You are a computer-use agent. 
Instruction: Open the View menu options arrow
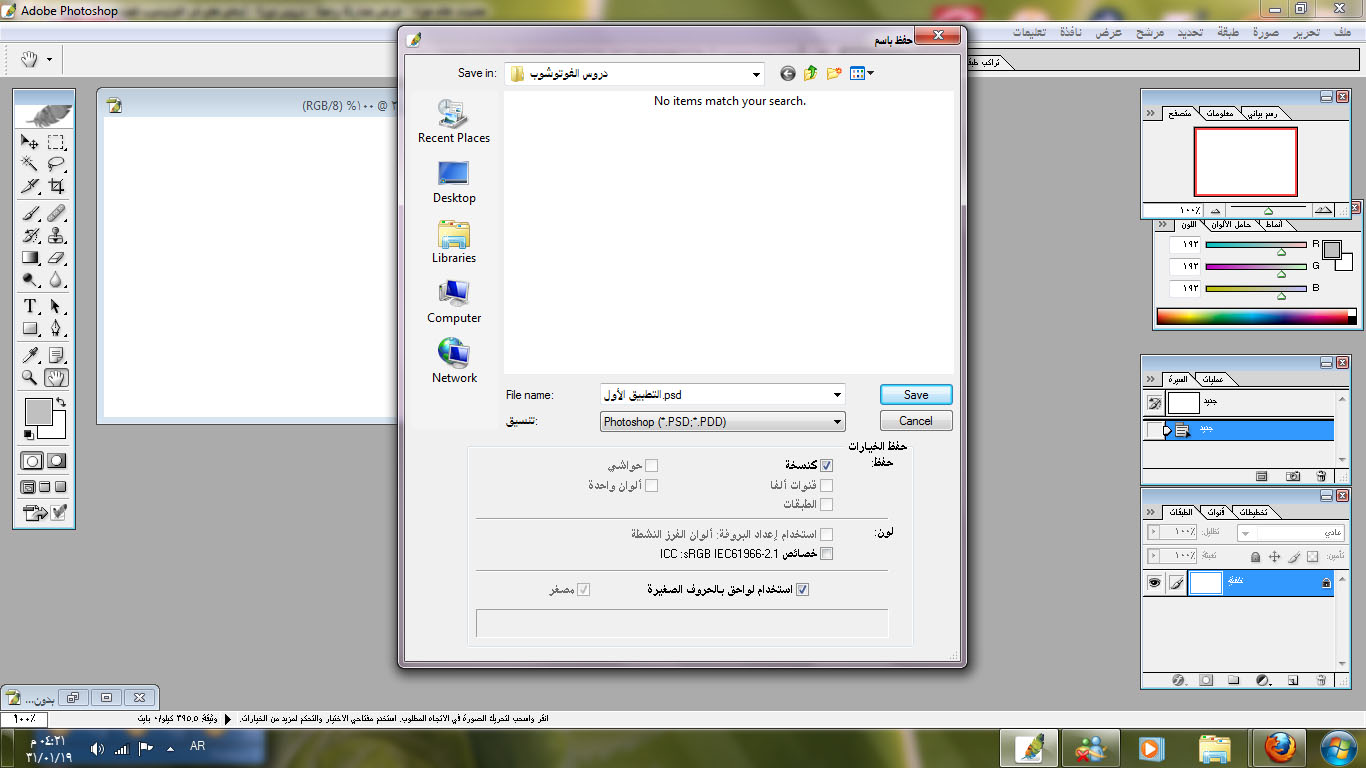[871, 73]
